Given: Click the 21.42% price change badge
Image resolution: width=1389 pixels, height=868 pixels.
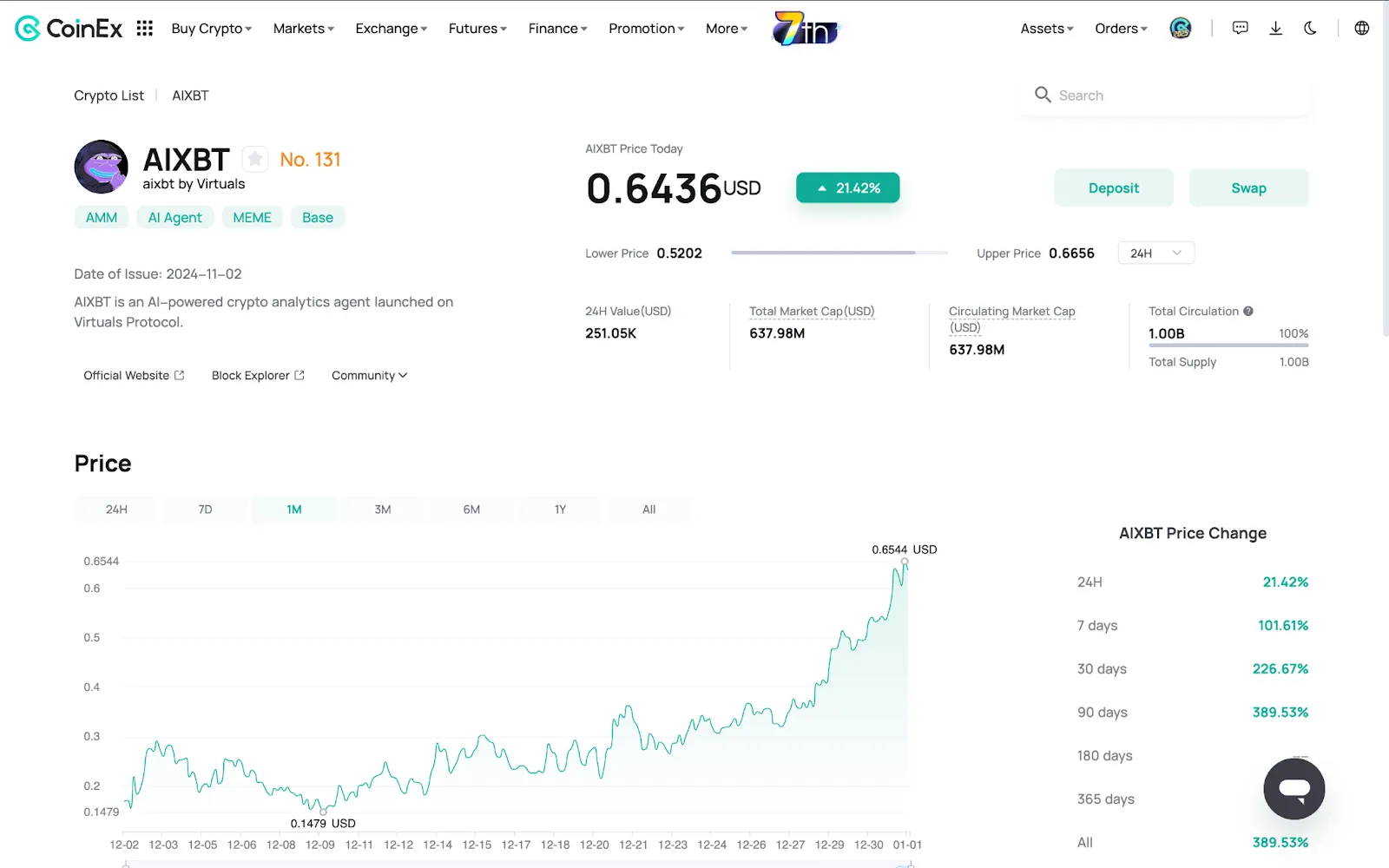Looking at the screenshot, I should (x=848, y=187).
